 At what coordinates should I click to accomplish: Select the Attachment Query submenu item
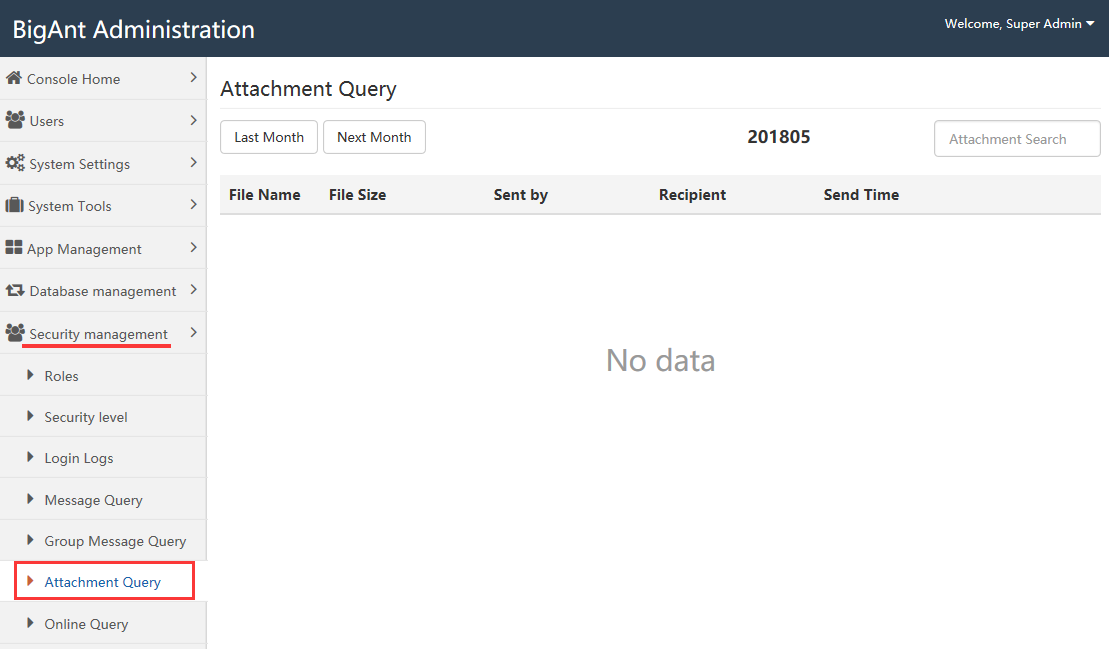(103, 582)
